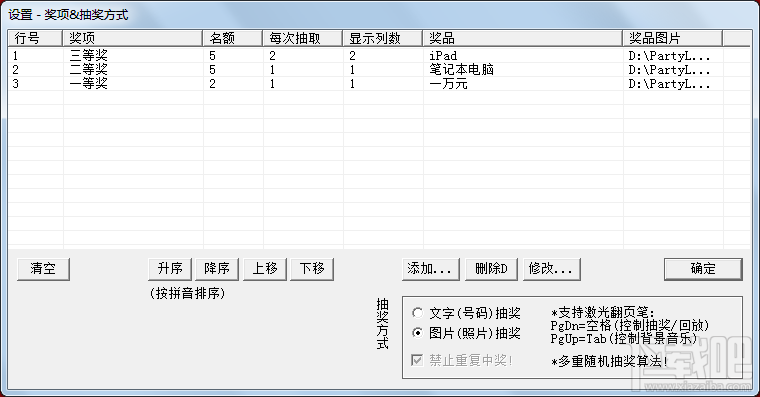The width and height of the screenshot is (760, 397).
Task: Click row number 2 cell
Action: [35, 70]
